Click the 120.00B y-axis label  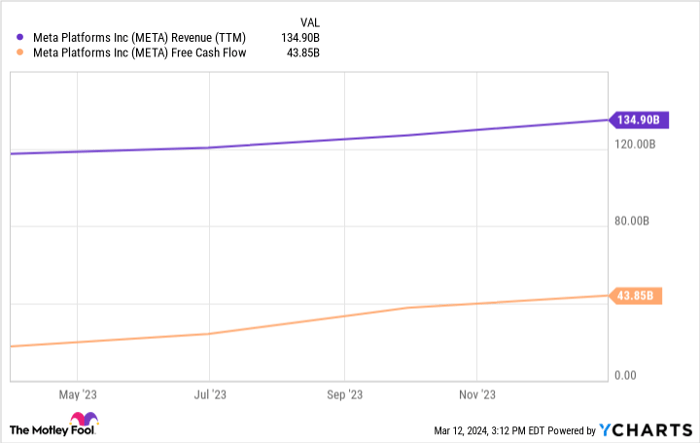tap(638, 144)
